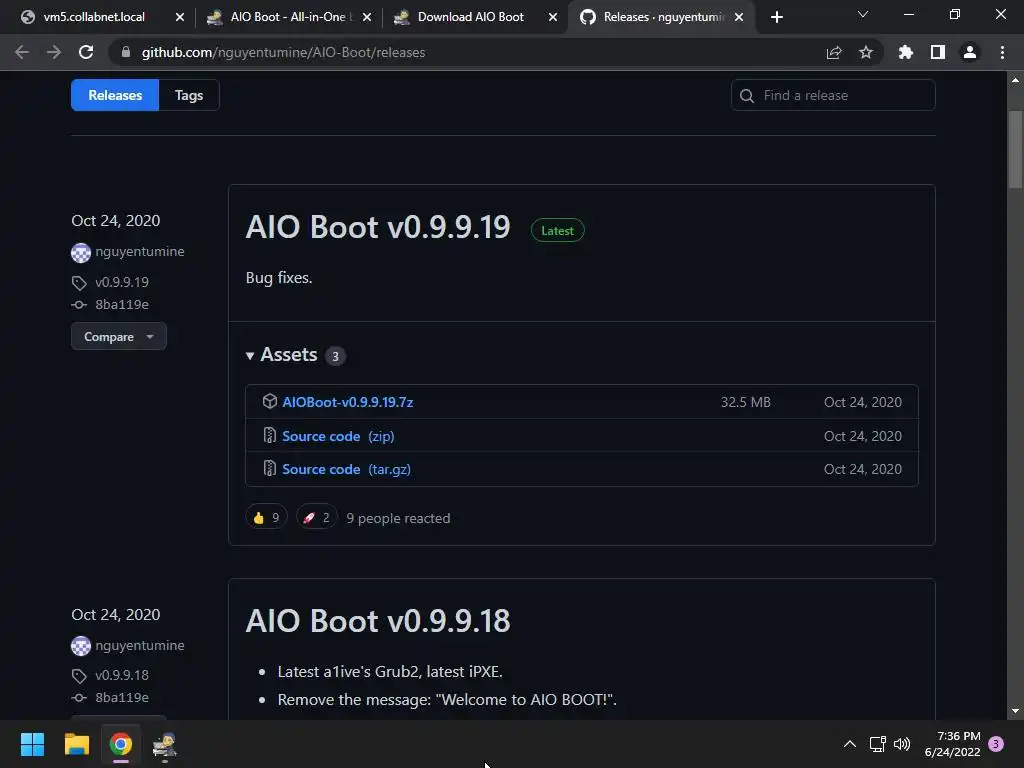Click the package icon beside AIOBoot-v0.9.9.19.7z
1024x768 pixels.
pyautogui.click(x=270, y=401)
